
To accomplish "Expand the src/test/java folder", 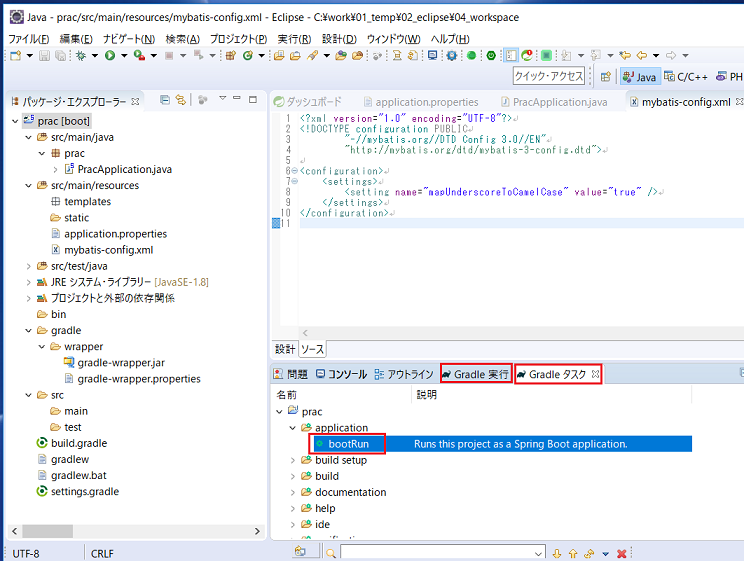I will click(x=28, y=266).
